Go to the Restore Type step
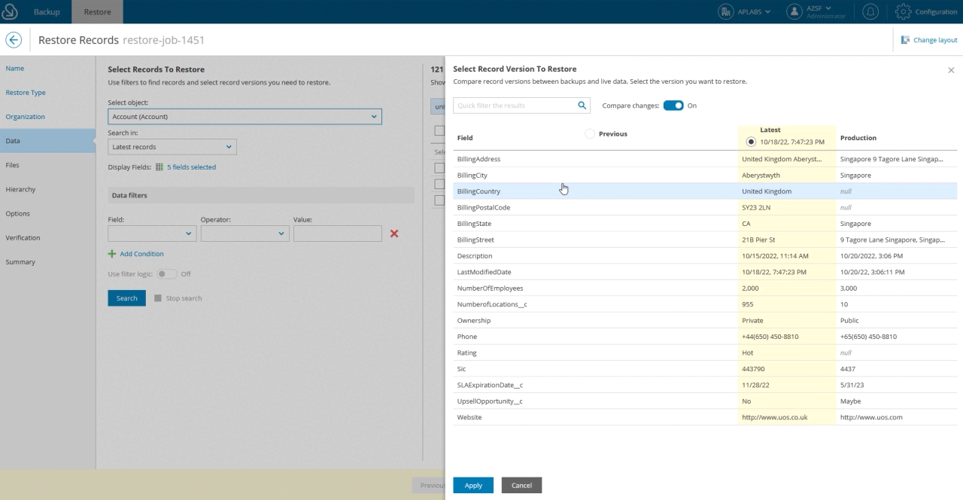 coord(25,93)
